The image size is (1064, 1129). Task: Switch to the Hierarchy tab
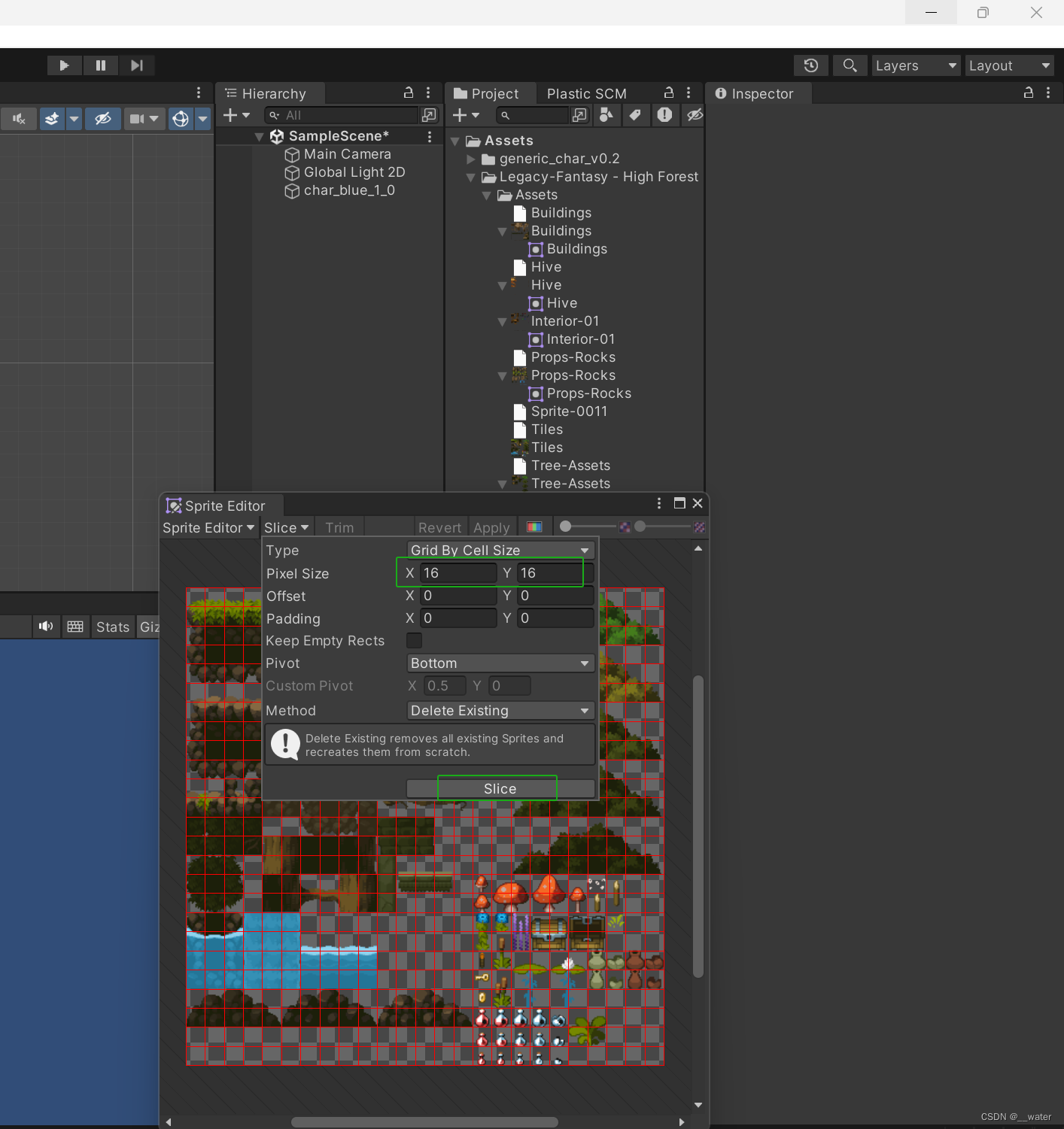coord(271,93)
